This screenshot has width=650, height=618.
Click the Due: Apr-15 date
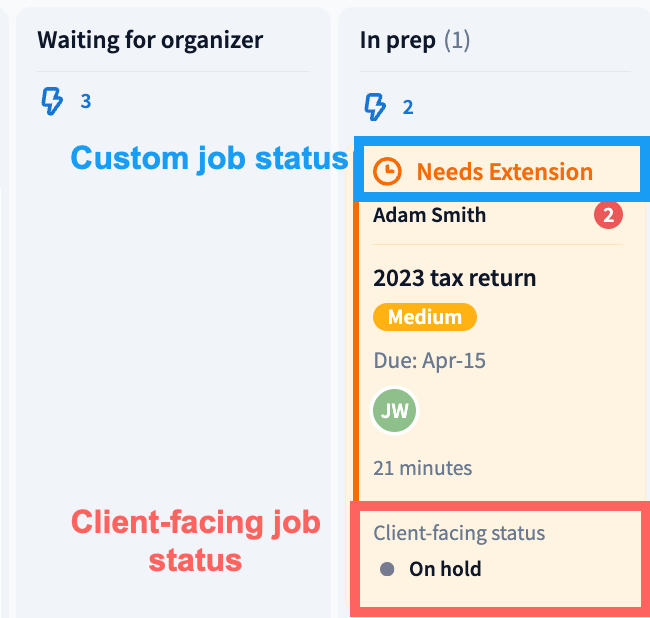(429, 360)
